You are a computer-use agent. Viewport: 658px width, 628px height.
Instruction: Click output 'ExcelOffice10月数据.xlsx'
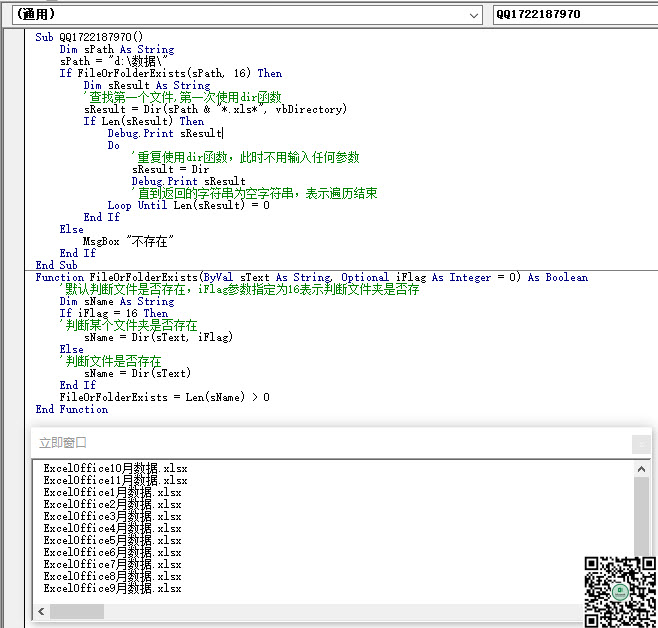115,468
